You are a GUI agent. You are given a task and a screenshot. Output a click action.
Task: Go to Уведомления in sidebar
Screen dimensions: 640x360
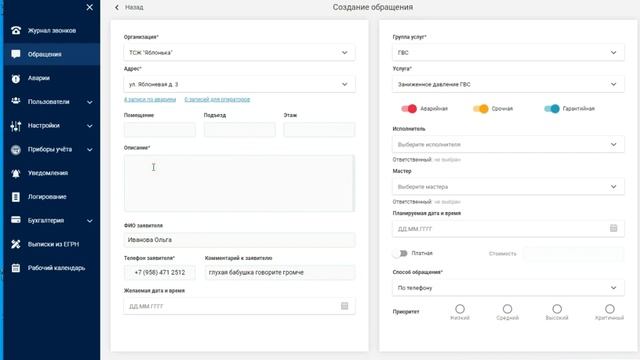click(x=52, y=173)
